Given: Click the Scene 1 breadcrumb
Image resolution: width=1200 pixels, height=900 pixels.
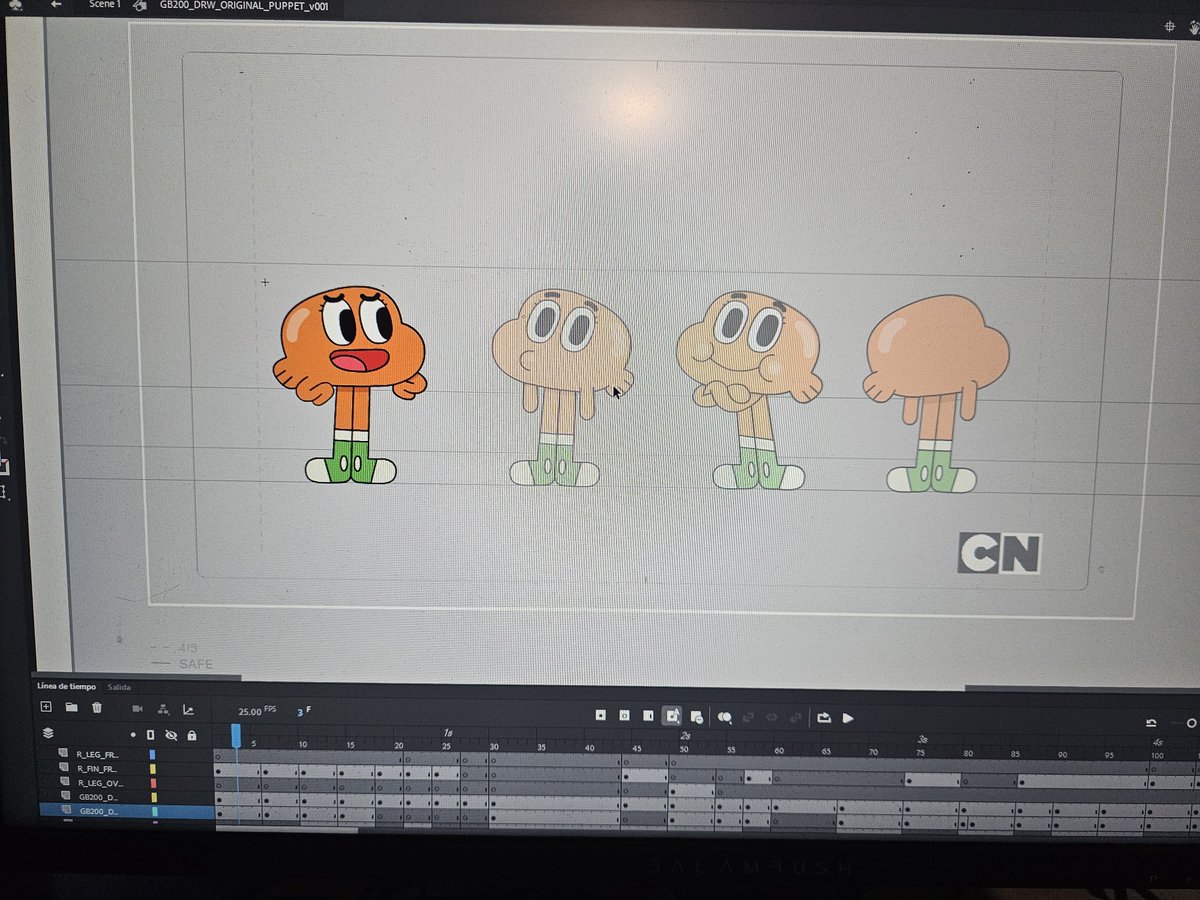Looking at the screenshot, I should [x=104, y=4].
